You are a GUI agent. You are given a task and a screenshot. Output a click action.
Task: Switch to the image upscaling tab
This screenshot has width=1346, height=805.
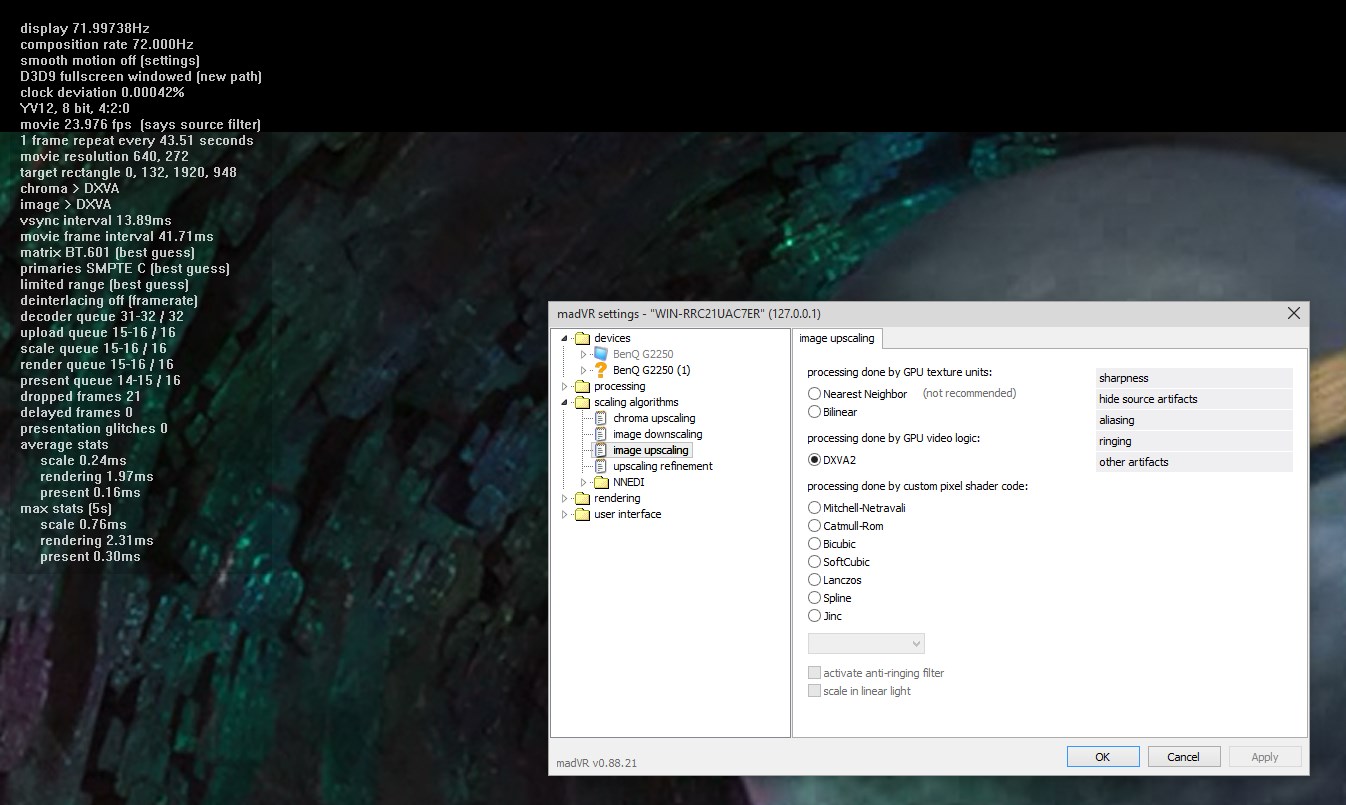pyautogui.click(x=837, y=338)
